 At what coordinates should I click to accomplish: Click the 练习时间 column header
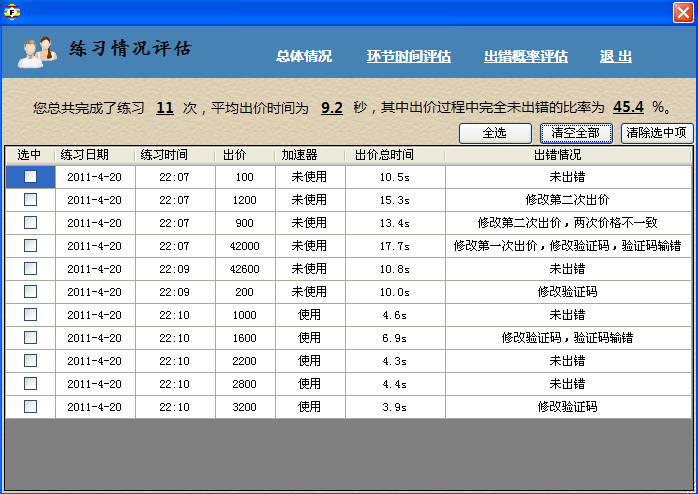[x=175, y=155]
